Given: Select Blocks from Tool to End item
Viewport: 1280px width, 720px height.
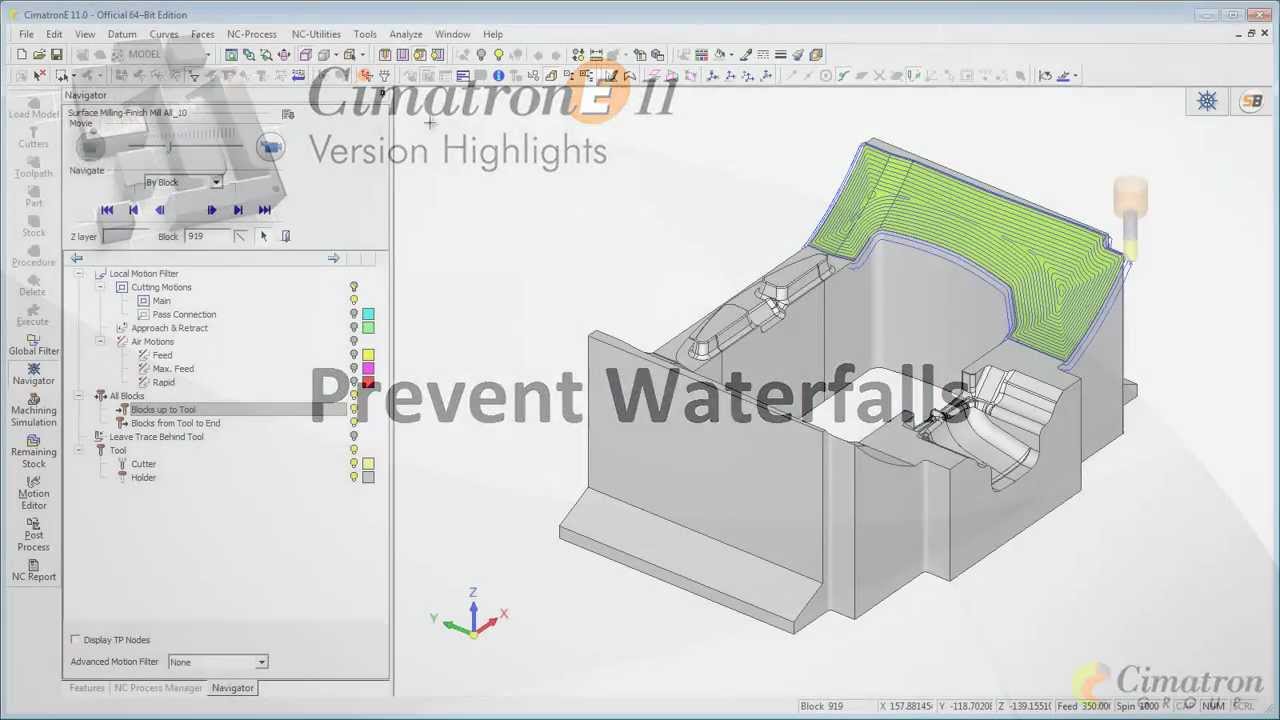Looking at the screenshot, I should click(175, 423).
